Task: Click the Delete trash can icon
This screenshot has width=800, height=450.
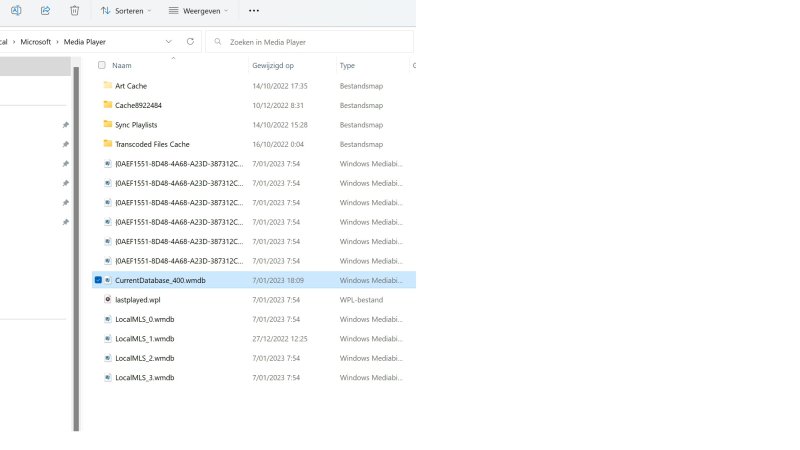Action: click(x=74, y=10)
